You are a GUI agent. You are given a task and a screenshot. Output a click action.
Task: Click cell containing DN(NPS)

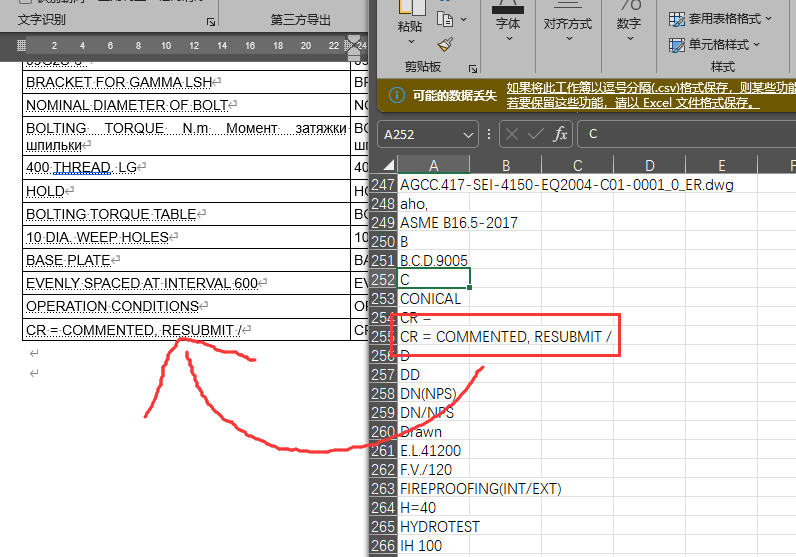[434, 394]
